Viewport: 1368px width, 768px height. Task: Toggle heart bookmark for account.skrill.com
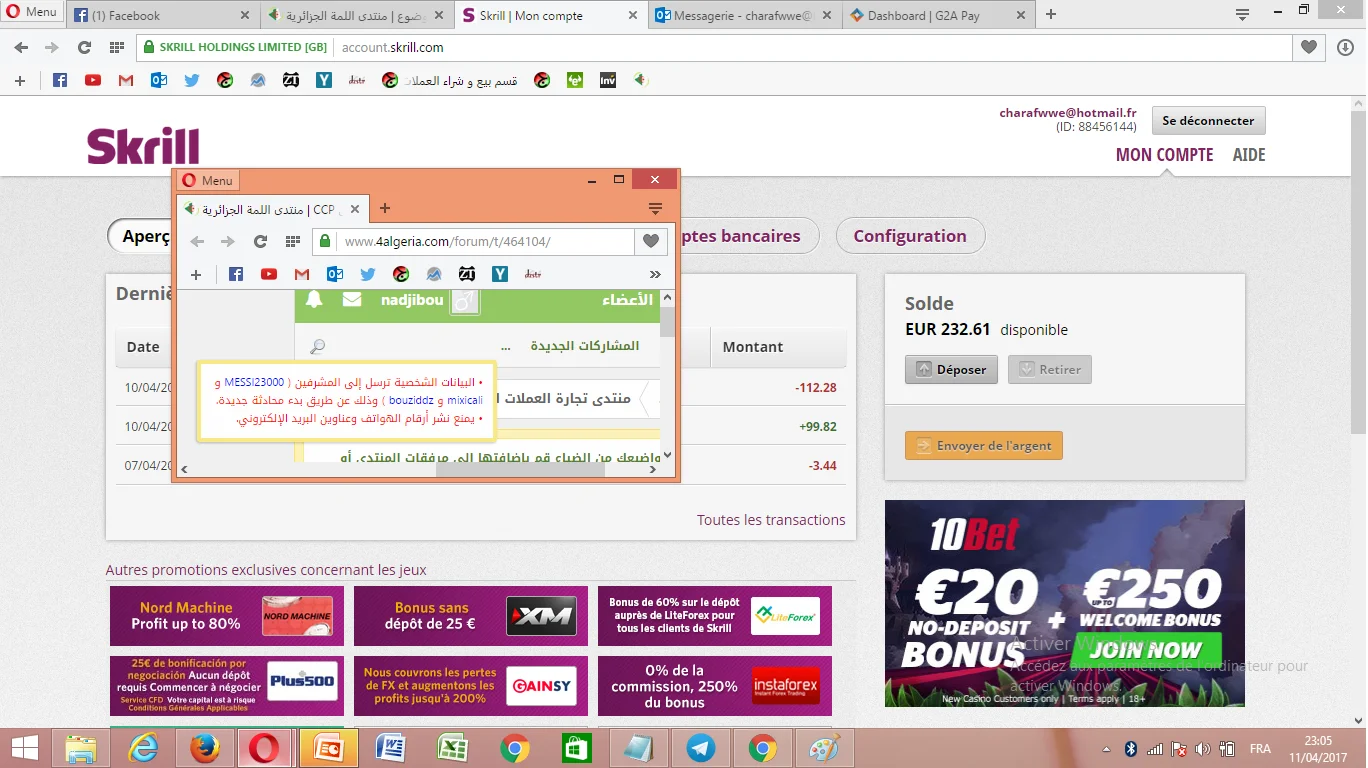click(1308, 47)
